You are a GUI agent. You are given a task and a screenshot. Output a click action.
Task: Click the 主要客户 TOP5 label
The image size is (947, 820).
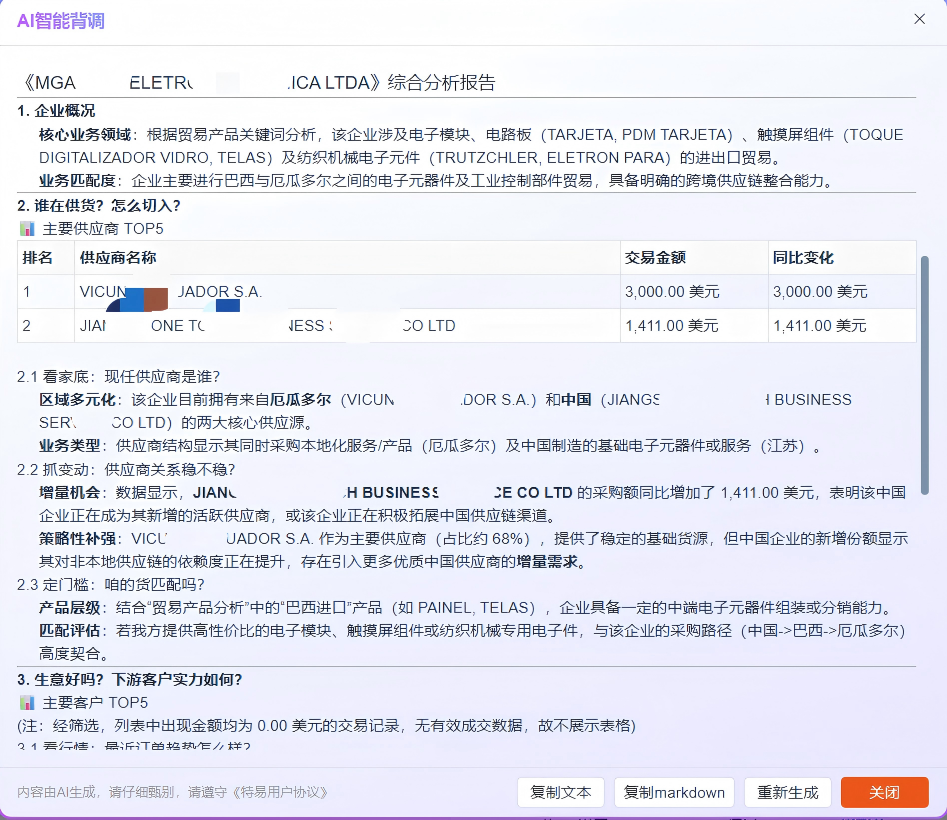click(95, 702)
